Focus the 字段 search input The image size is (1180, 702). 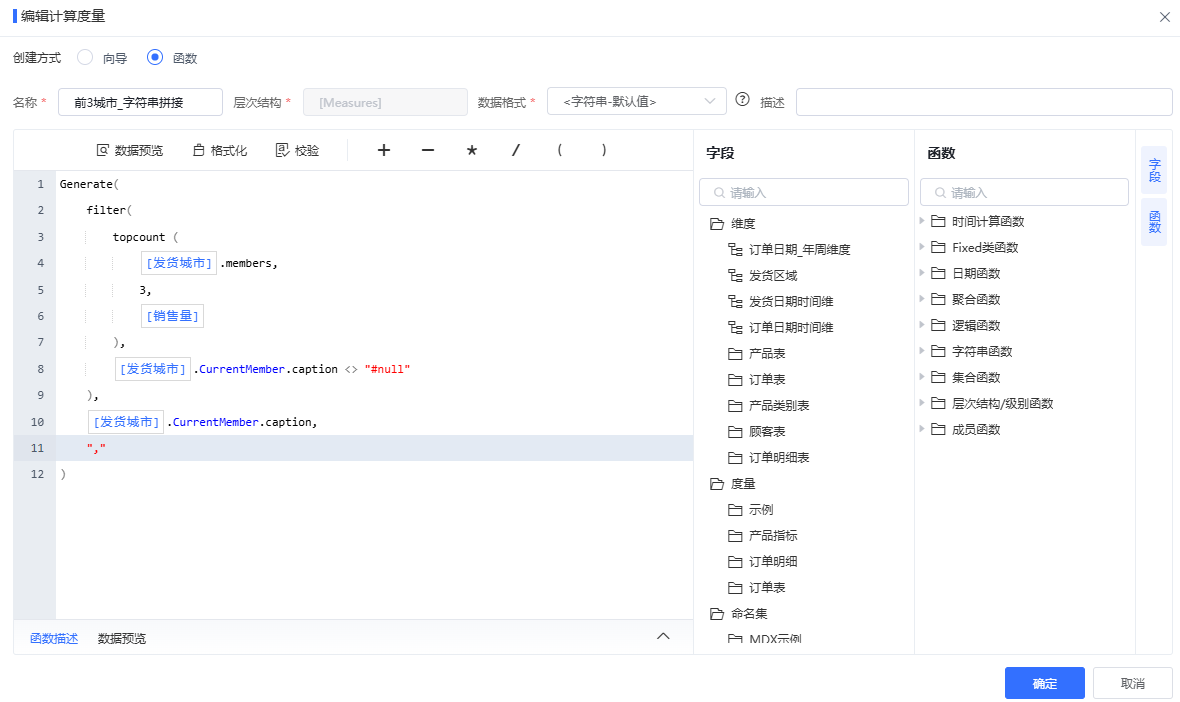click(804, 193)
